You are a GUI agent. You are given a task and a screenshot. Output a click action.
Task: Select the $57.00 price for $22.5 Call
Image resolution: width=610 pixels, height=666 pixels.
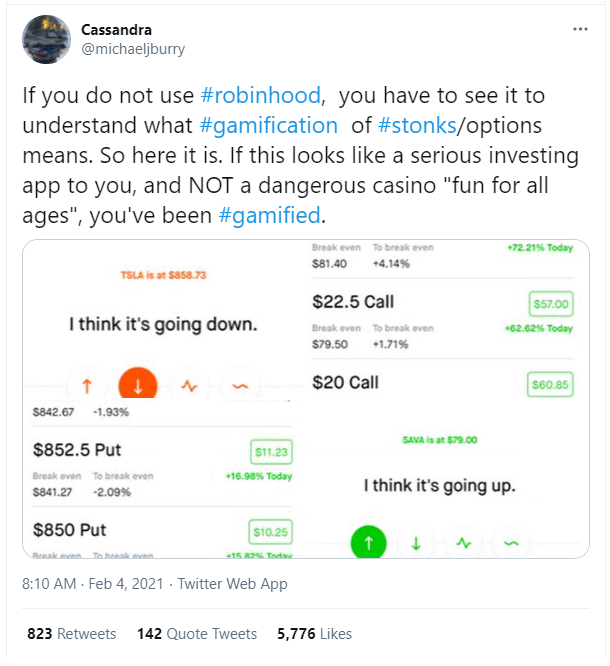coord(550,303)
